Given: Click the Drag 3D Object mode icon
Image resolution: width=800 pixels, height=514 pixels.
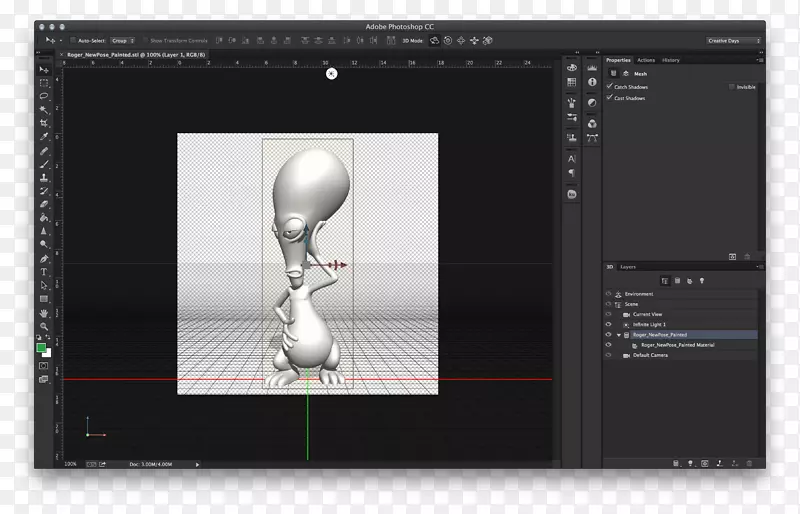Looking at the screenshot, I should [461, 40].
